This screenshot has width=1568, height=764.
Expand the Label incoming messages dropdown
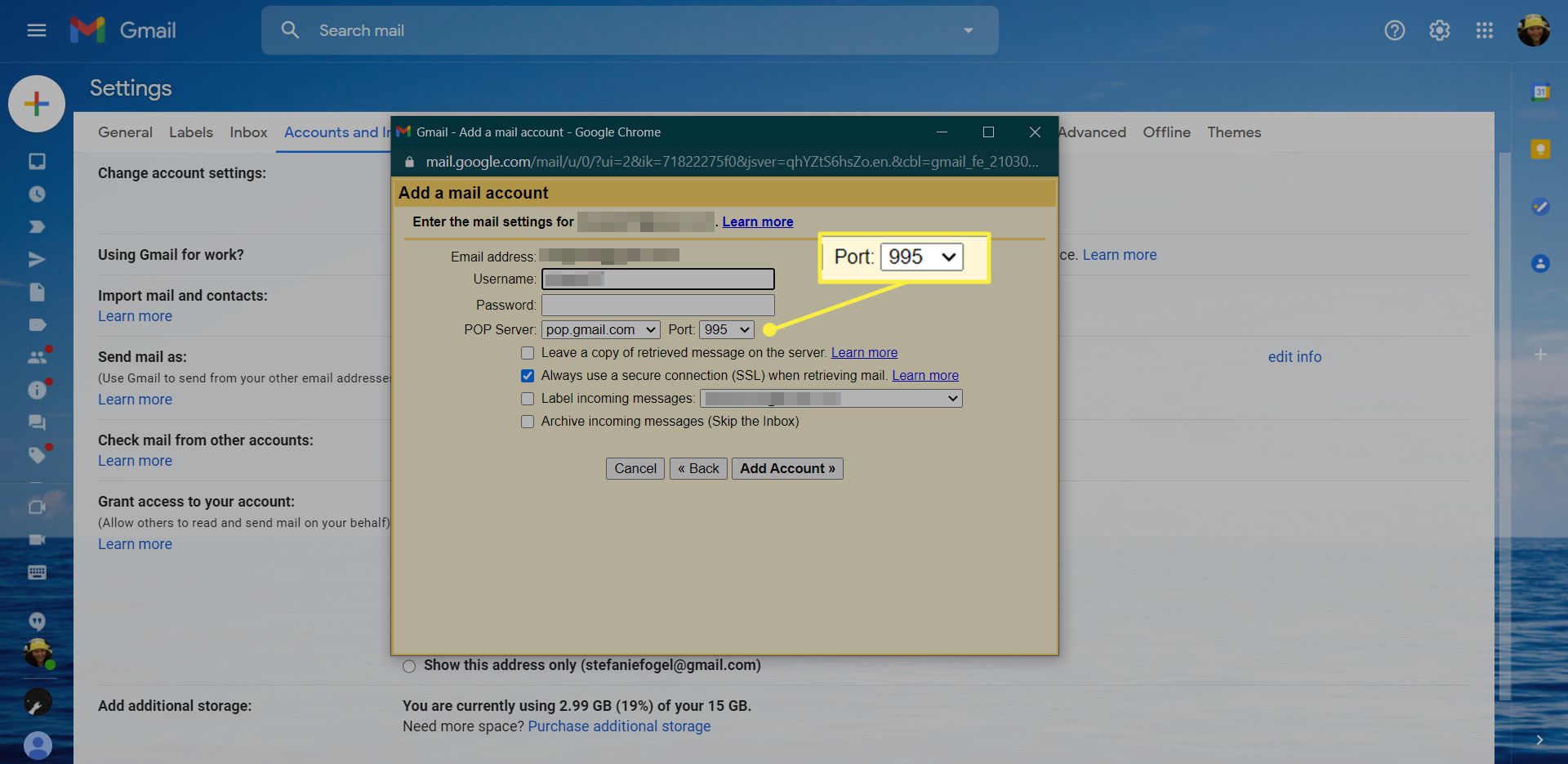[x=831, y=399]
